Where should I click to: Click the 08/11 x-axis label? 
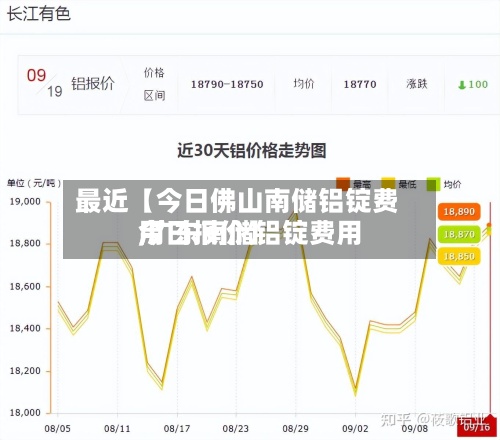(x=117, y=428)
